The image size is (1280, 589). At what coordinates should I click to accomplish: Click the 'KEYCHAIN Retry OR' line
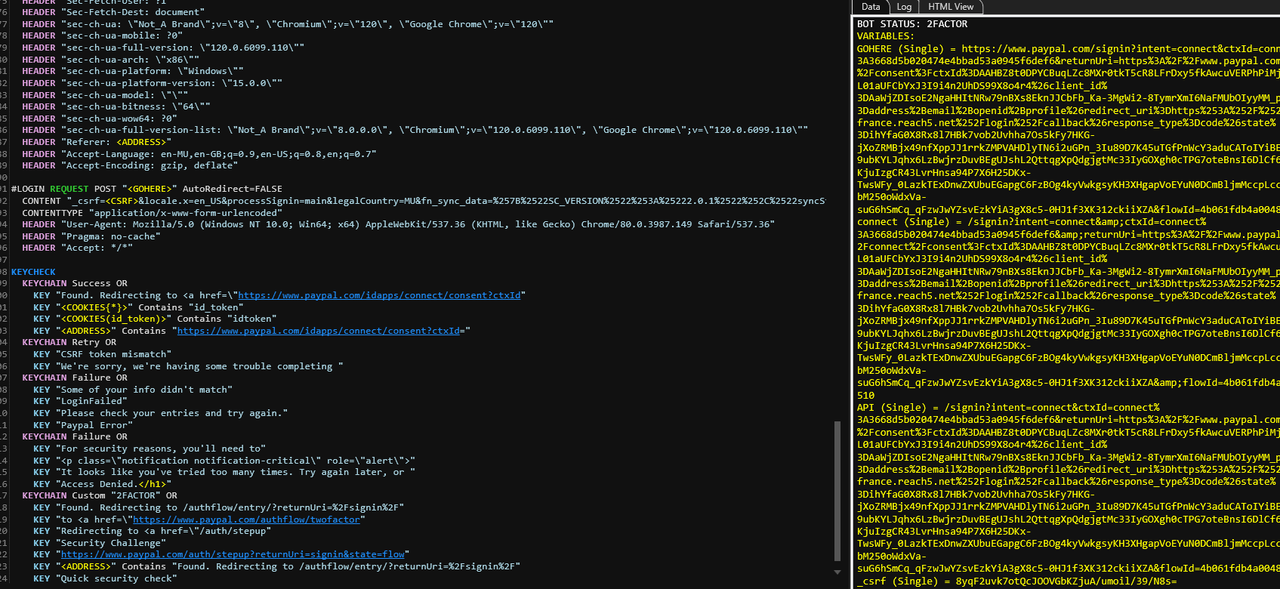[69, 342]
